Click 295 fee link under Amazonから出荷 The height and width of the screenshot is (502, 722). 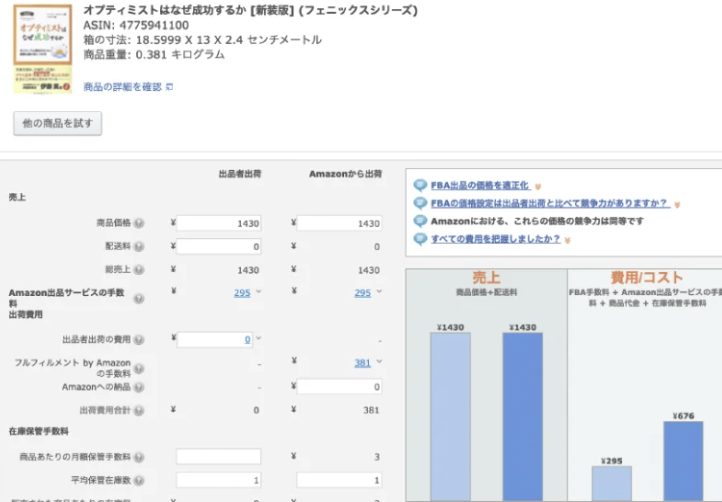(x=363, y=293)
